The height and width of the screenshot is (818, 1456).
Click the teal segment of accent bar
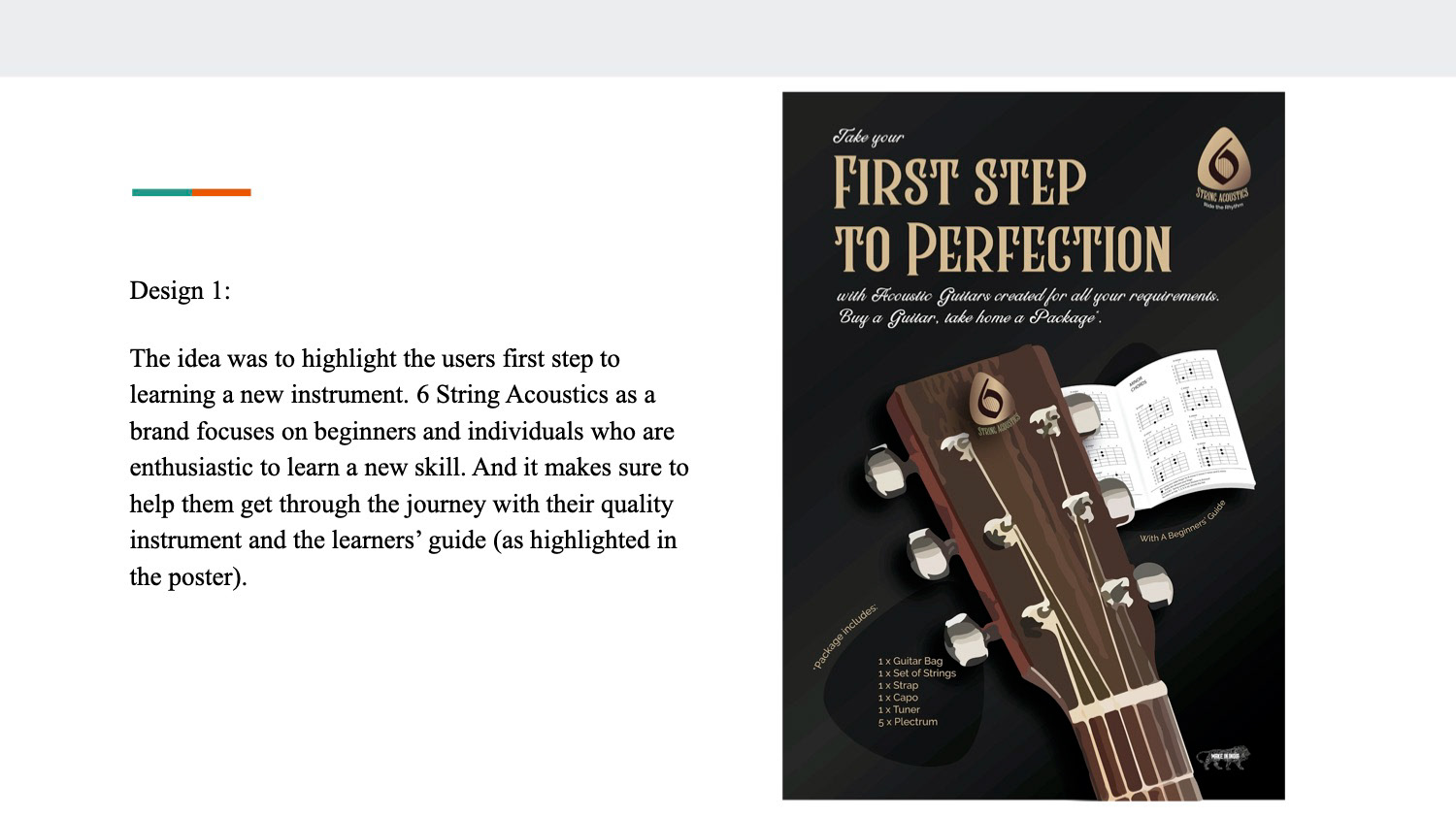click(162, 192)
